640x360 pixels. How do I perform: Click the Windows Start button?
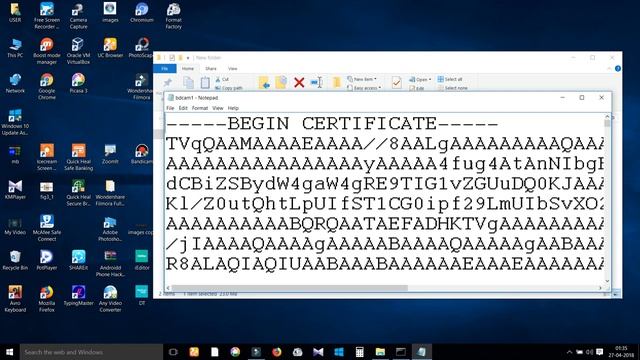[x=10, y=352]
